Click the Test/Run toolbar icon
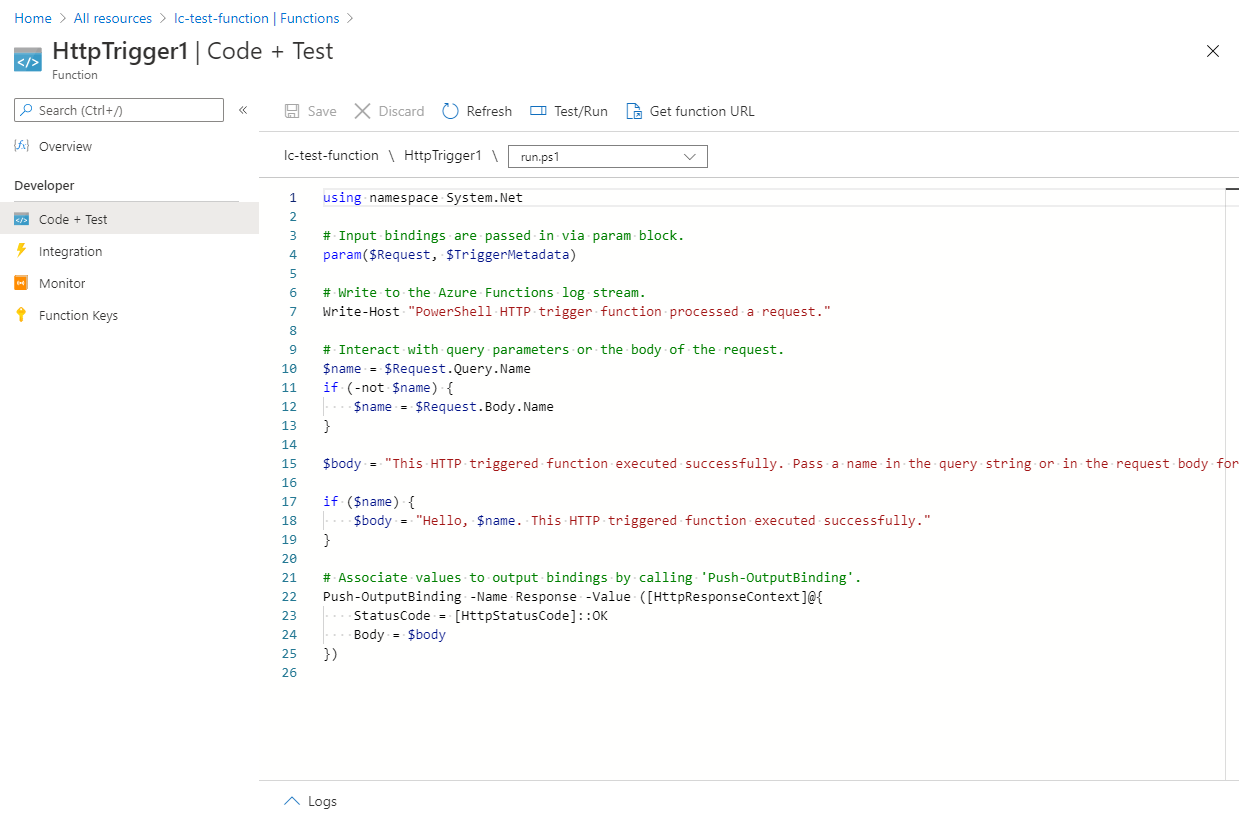This screenshot has height=818, width=1239. (x=536, y=111)
